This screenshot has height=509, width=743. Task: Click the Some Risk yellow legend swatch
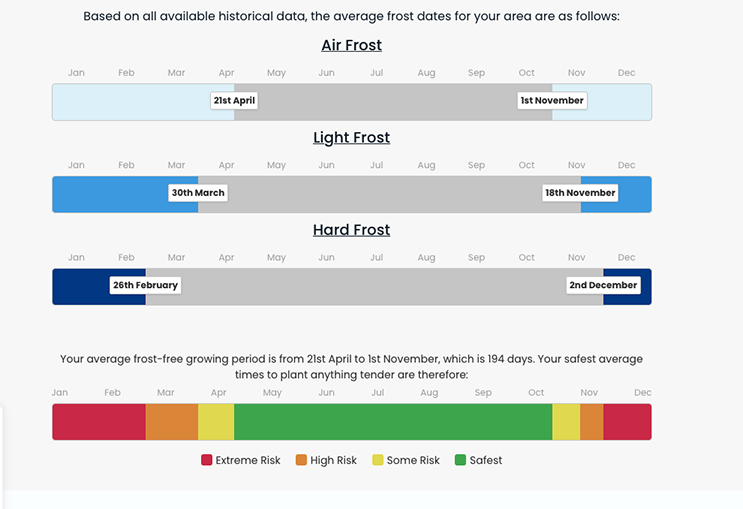377,460
